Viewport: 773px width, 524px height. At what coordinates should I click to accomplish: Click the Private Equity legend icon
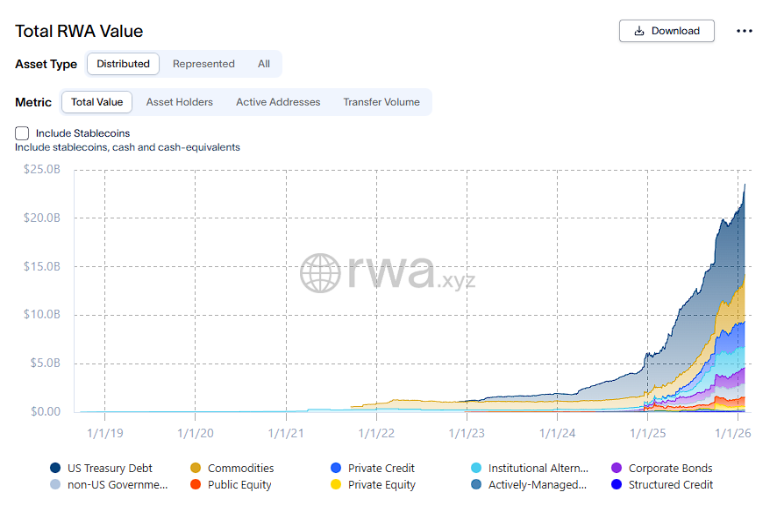point(337,485)
